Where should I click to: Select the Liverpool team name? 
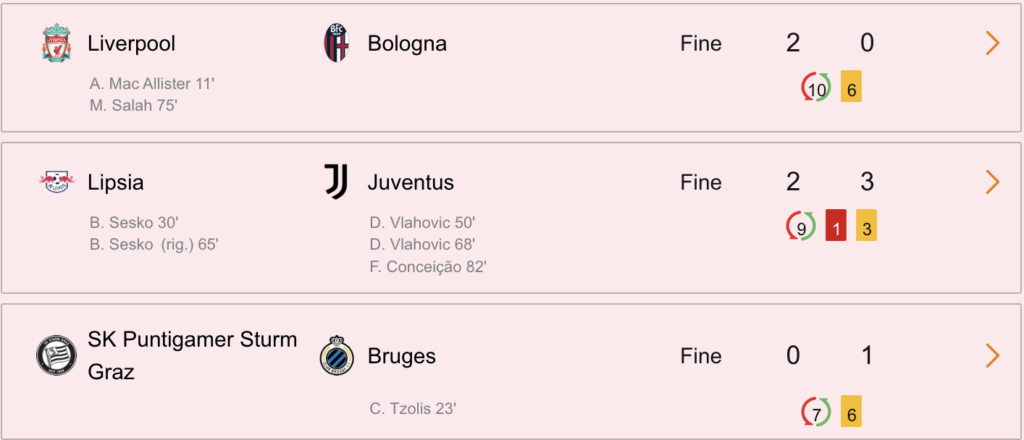click(x=132, y=44)
